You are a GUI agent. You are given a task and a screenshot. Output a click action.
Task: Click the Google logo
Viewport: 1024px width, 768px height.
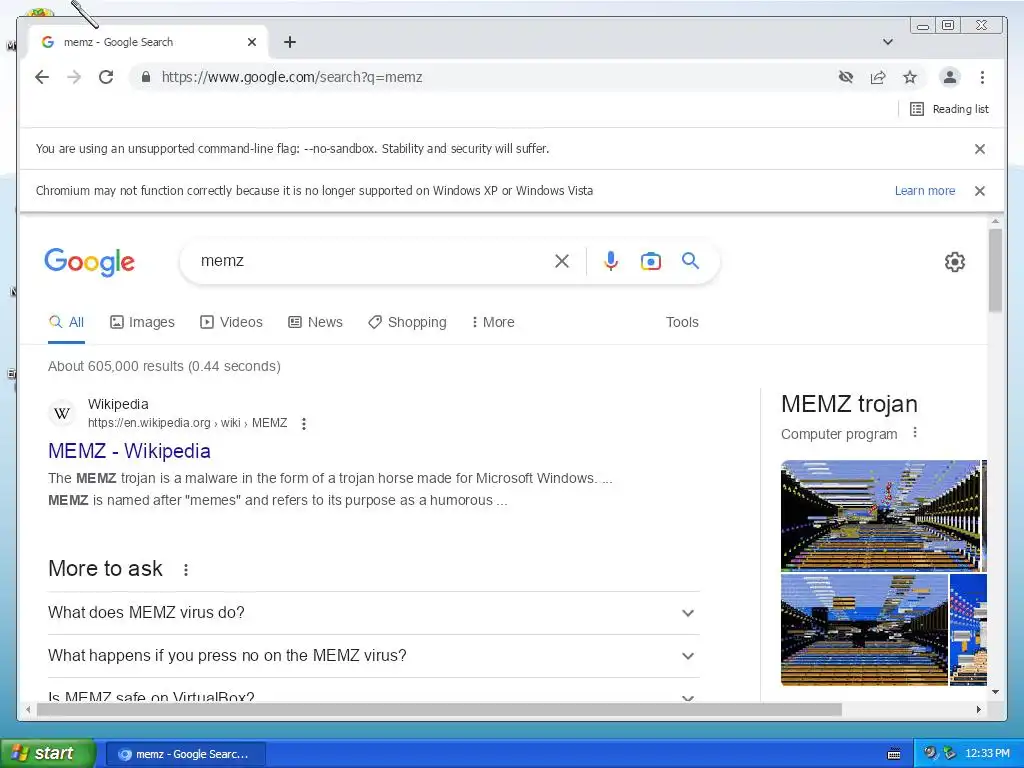[x=89, y=262]
